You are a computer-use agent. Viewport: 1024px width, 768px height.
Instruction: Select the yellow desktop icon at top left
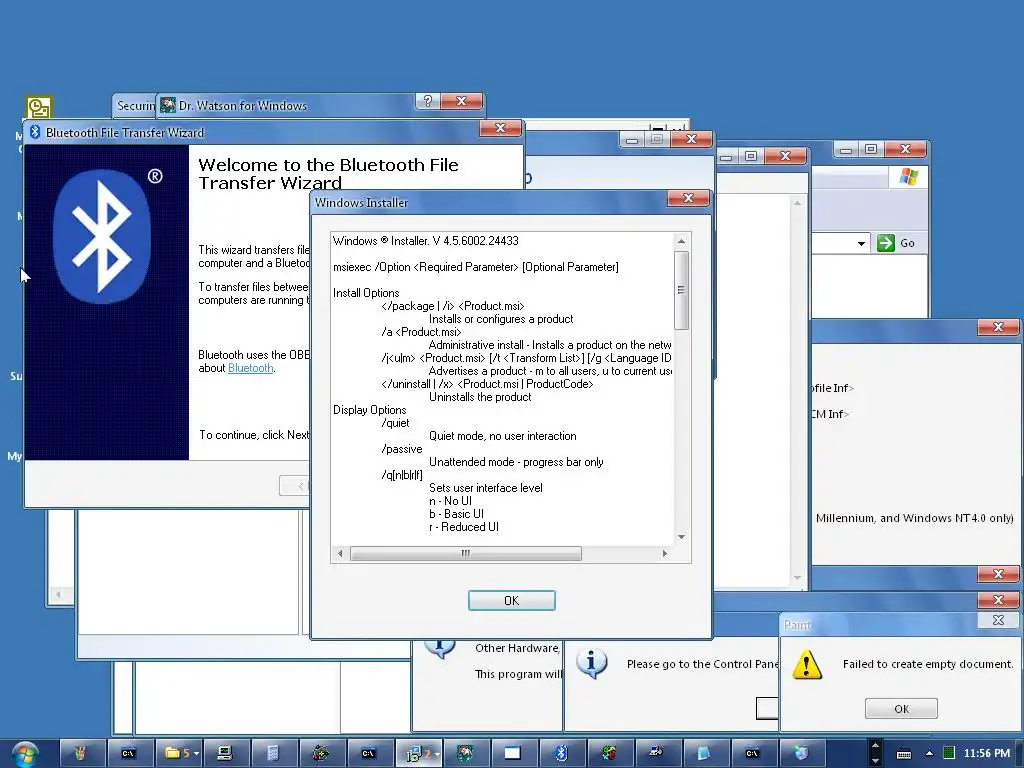coord(39,108)
